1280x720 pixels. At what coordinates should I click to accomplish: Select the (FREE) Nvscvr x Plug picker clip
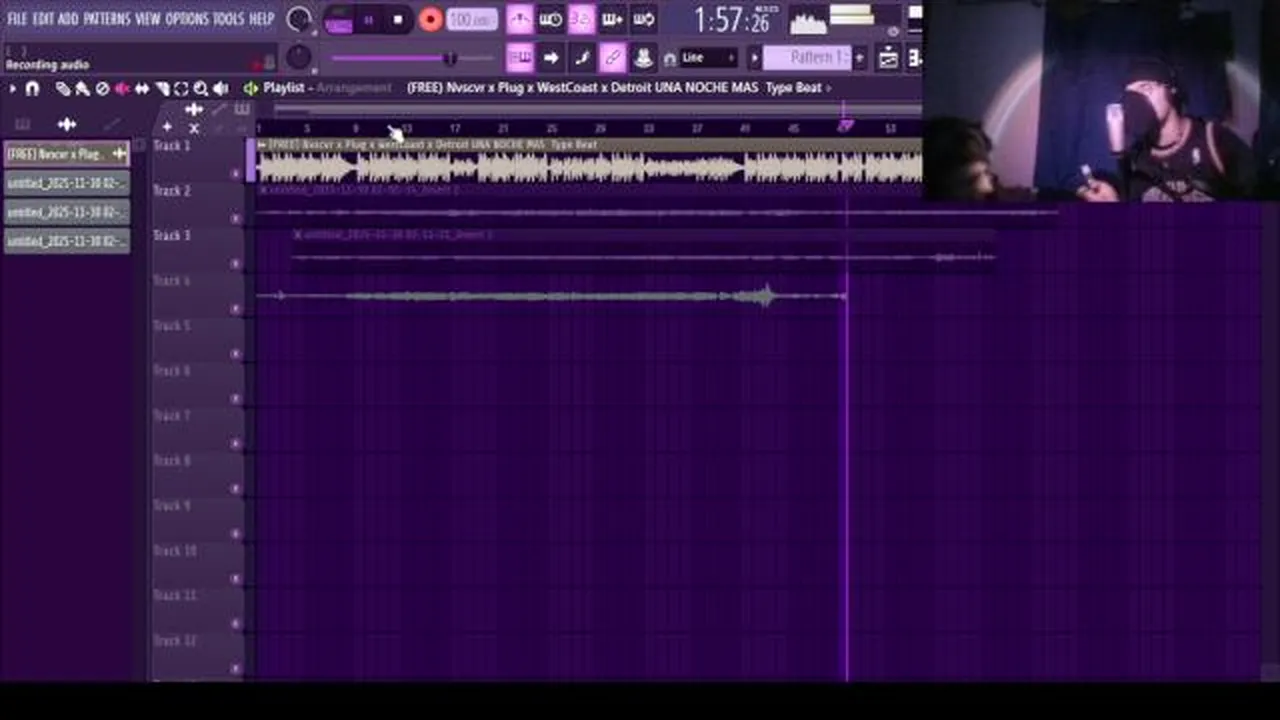tap(67, 154)
